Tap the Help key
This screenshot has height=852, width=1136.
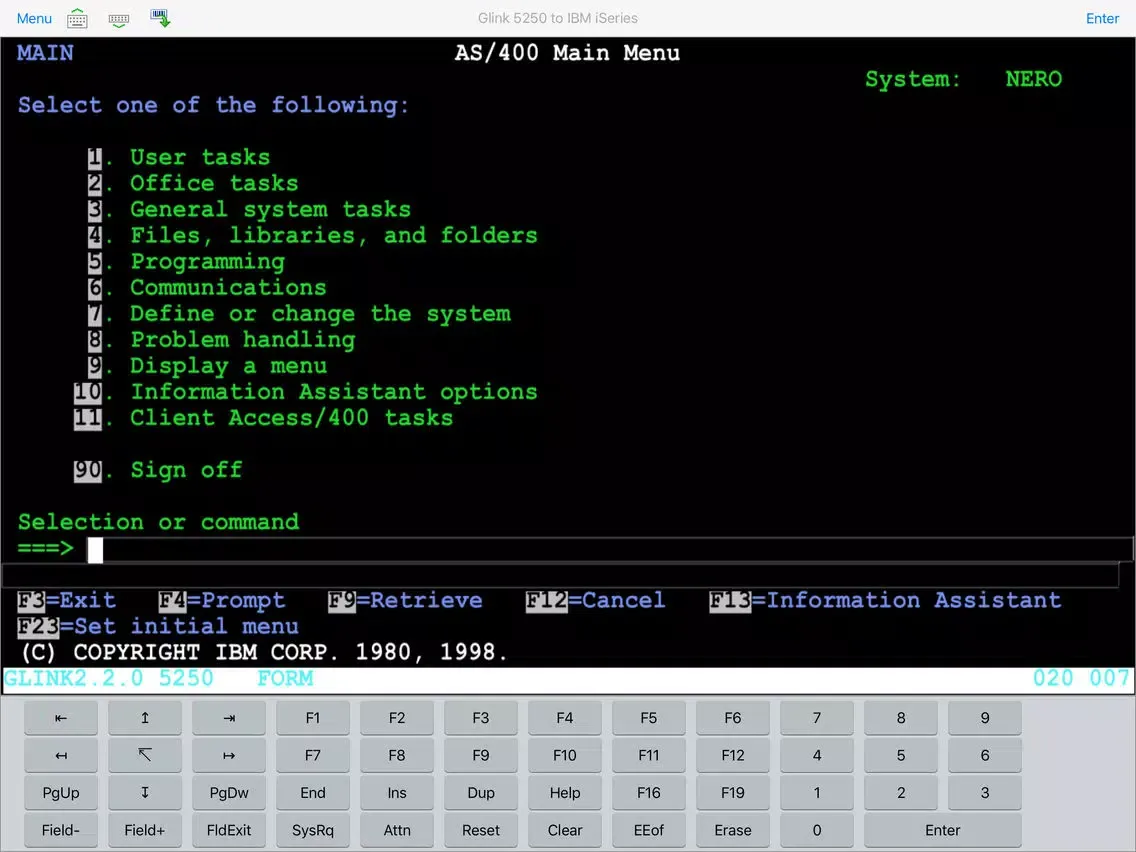pos(565,793)
